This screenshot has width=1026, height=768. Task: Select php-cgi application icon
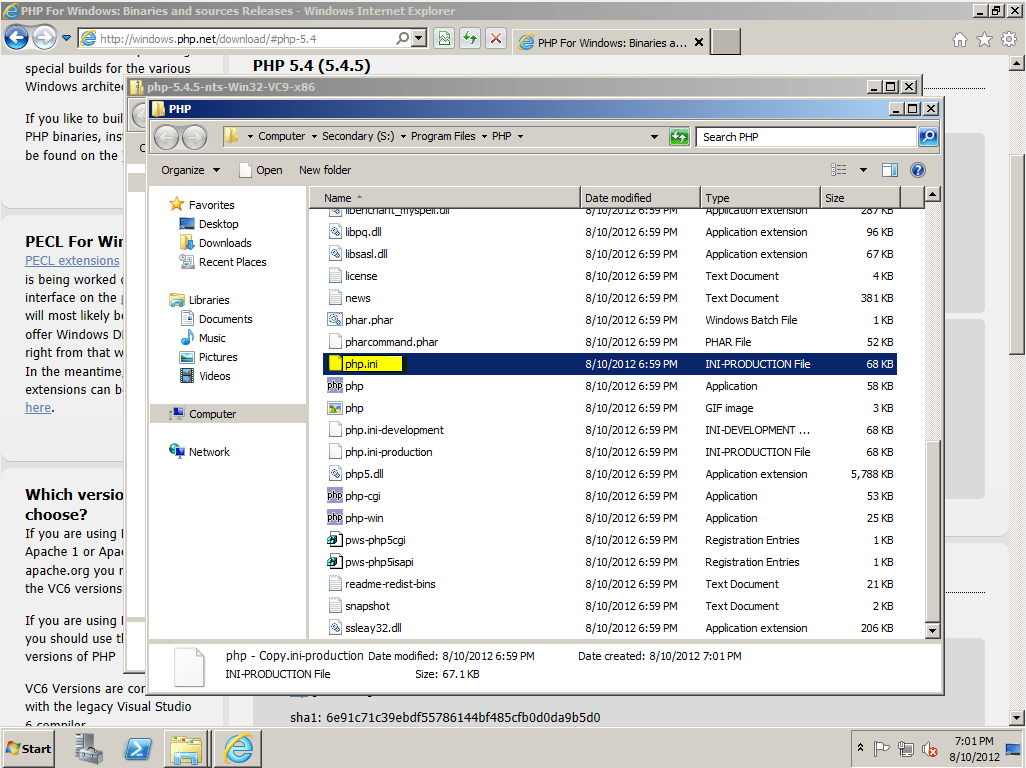tap(334, 496)
